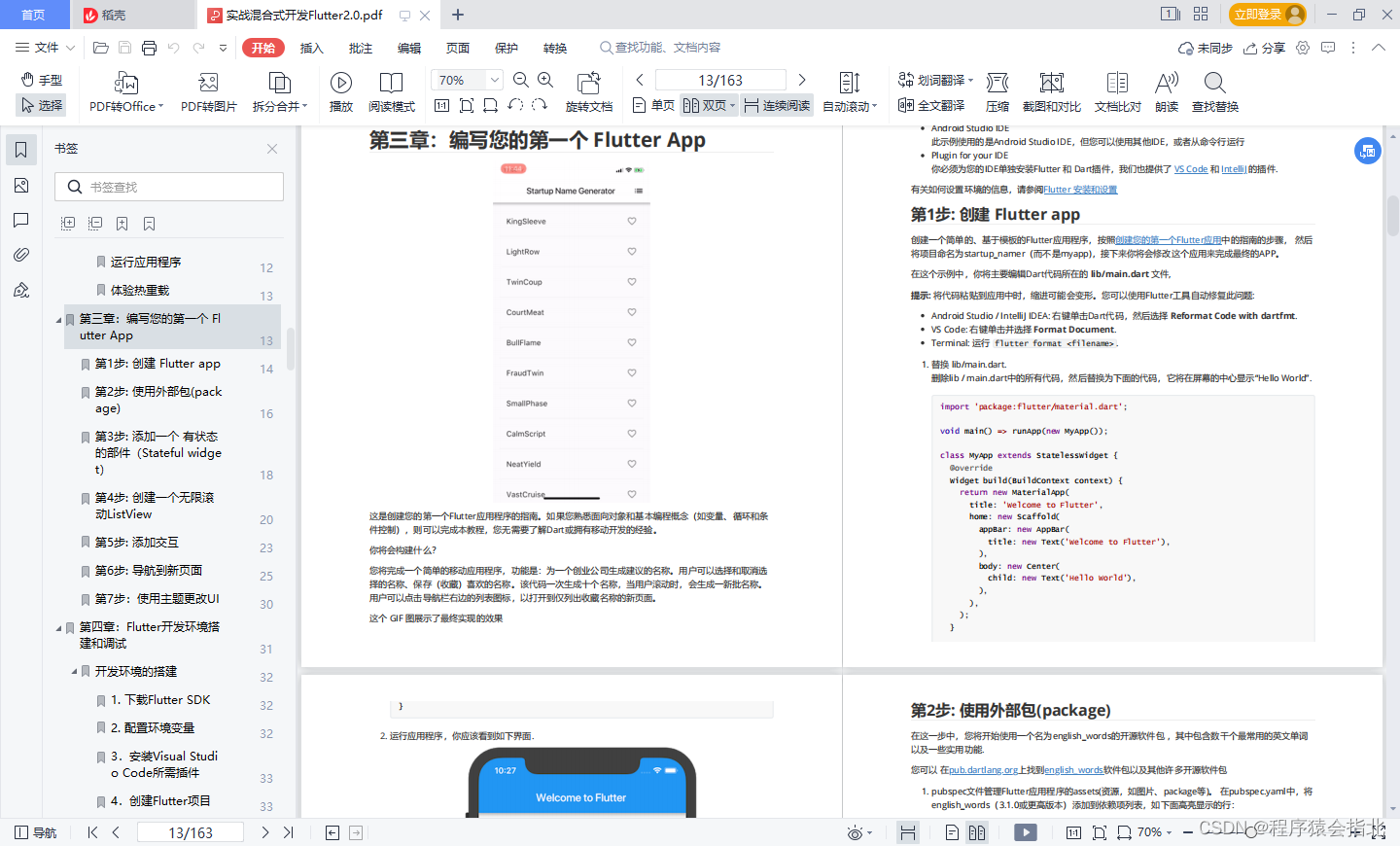
Task: Collapse the 第三章 bookmark chapter
Action: coord(56,318)
